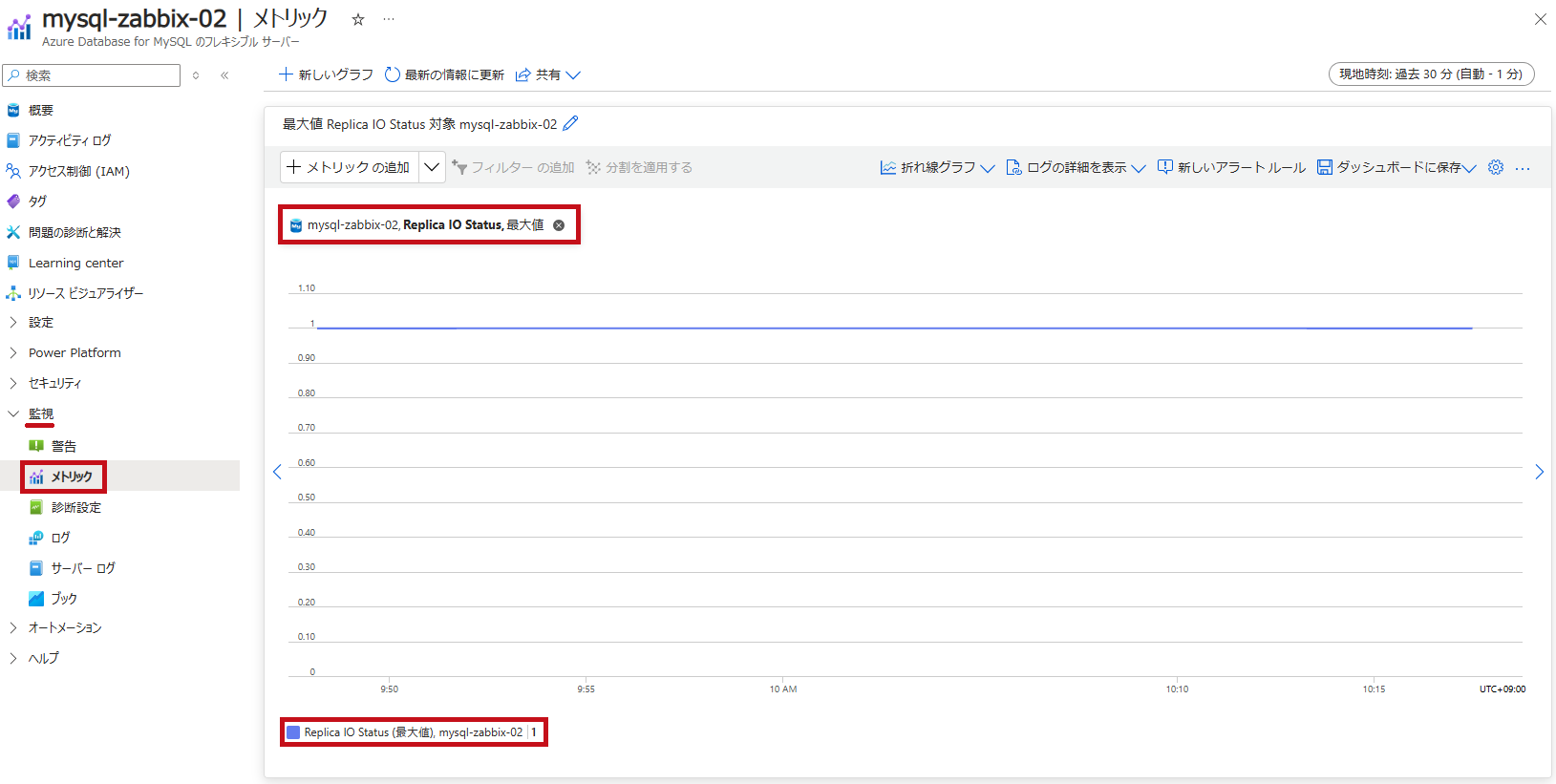The height and width of the screenshot is (784, 1556).
Task: Open the Line chart (折れ線グラフ) type dropdown
Action: [937, 167]
